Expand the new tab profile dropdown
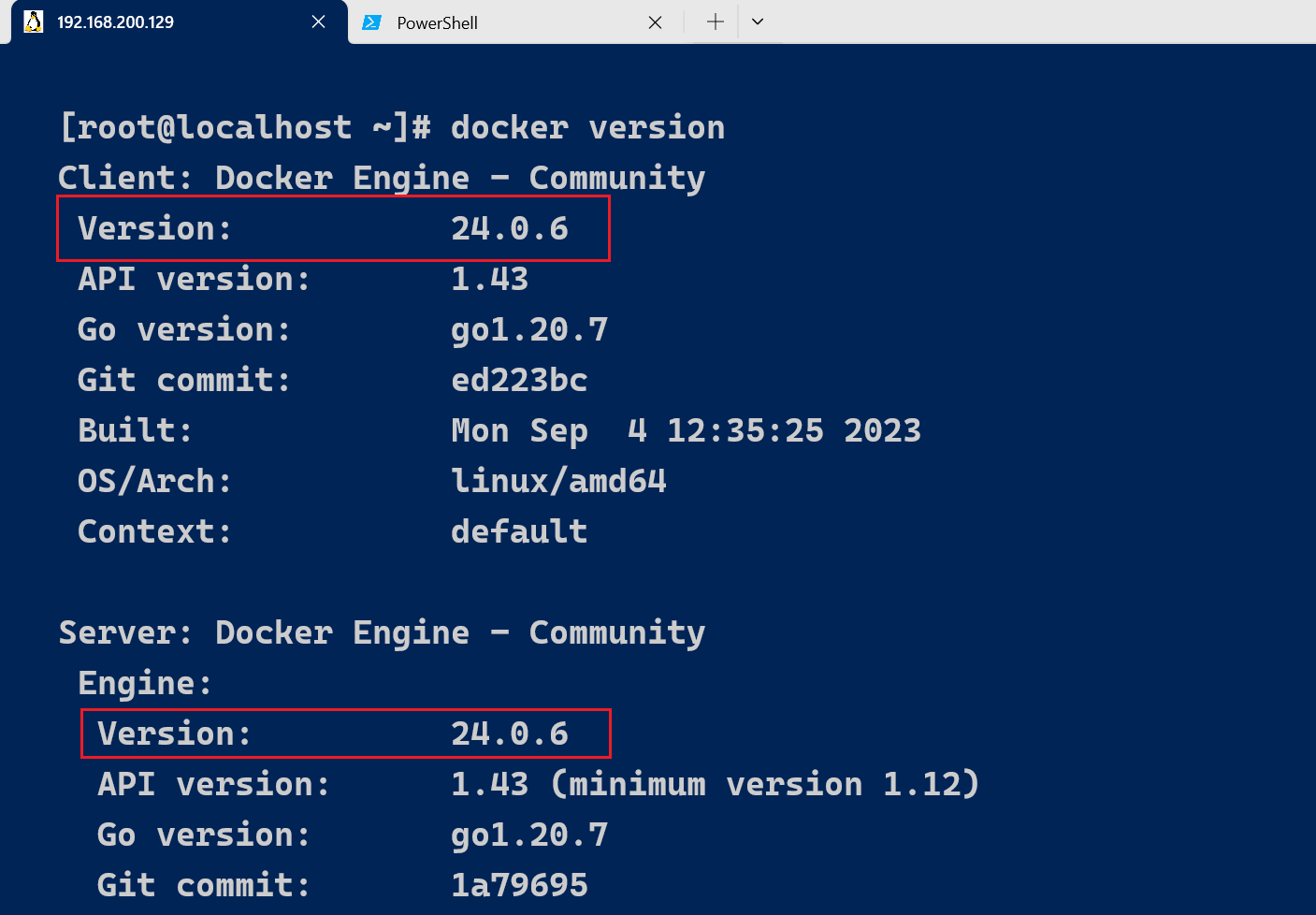 (758, 22)
